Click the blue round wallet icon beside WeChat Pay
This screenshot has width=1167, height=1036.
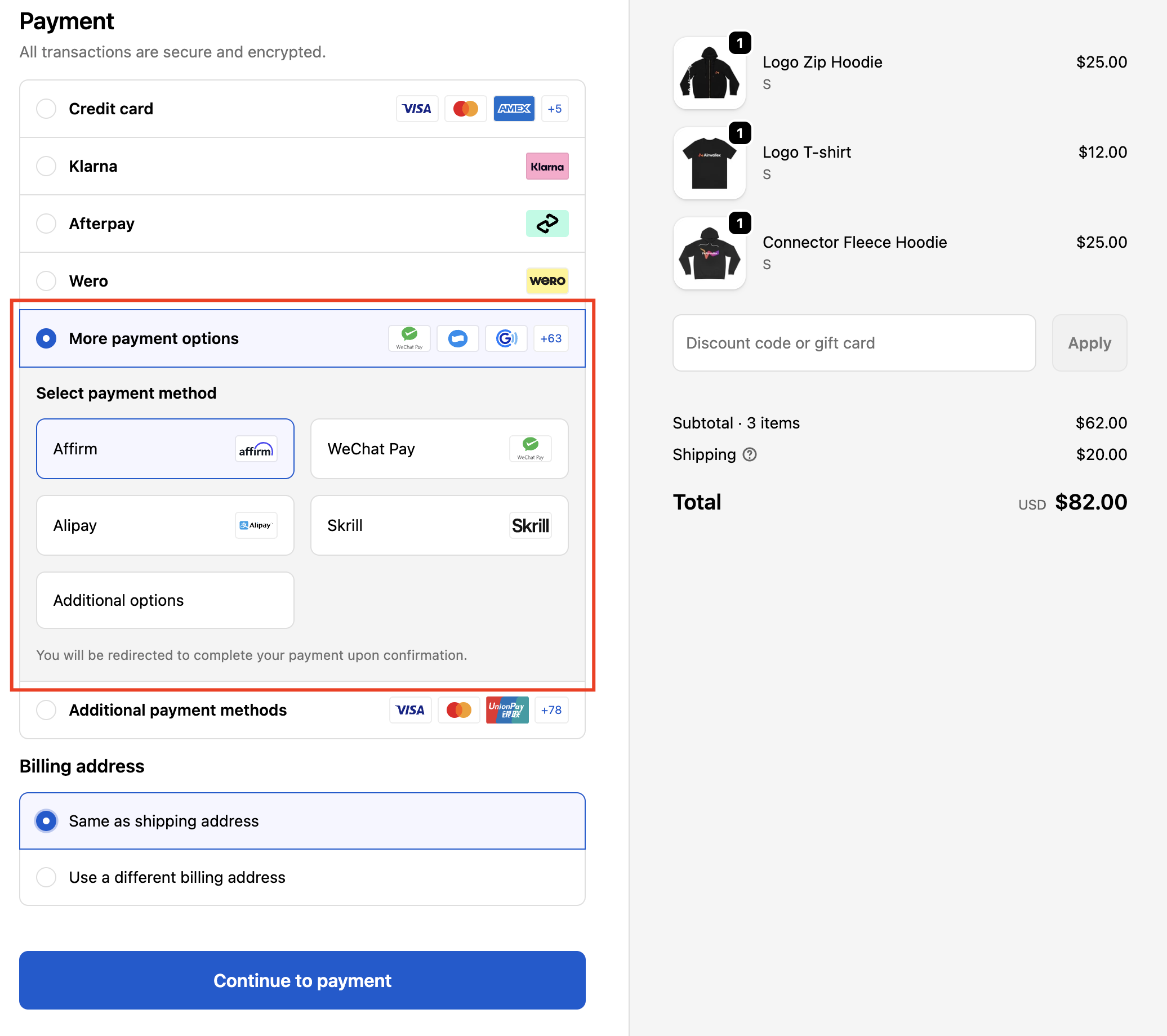click(458, 338)
